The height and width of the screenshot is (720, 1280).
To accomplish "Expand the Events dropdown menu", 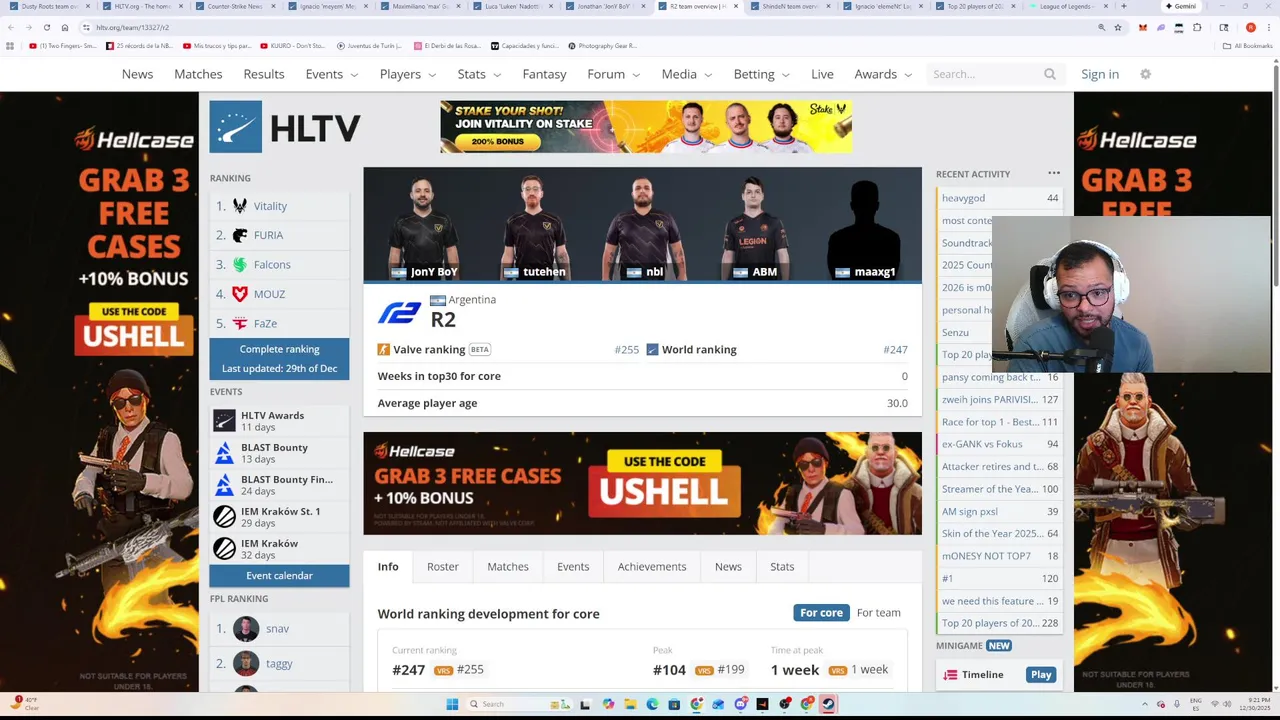I will click(x=332, y=74).
